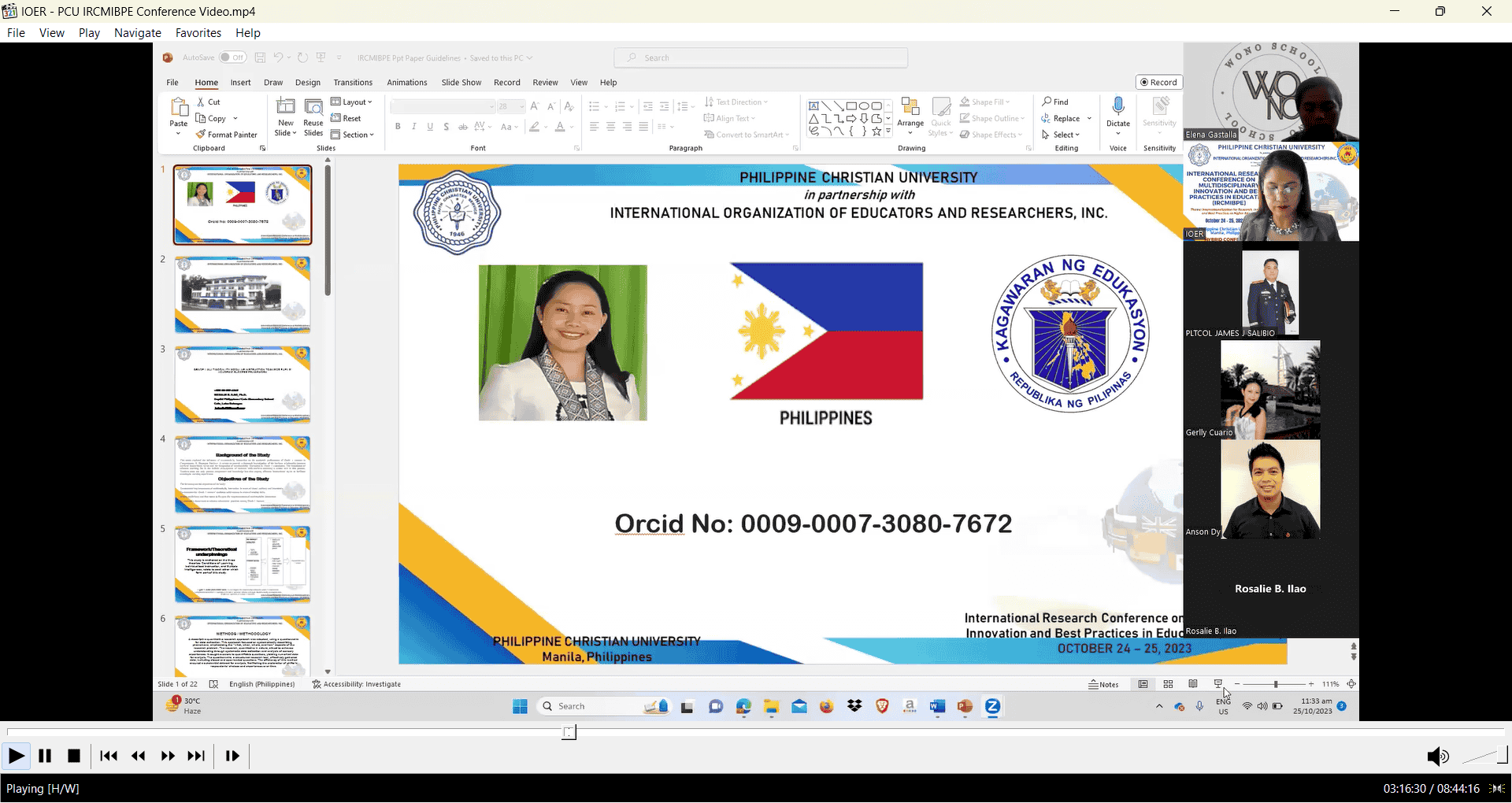
Task: Click the frame-step button
Action: click(x=232, y=756)
